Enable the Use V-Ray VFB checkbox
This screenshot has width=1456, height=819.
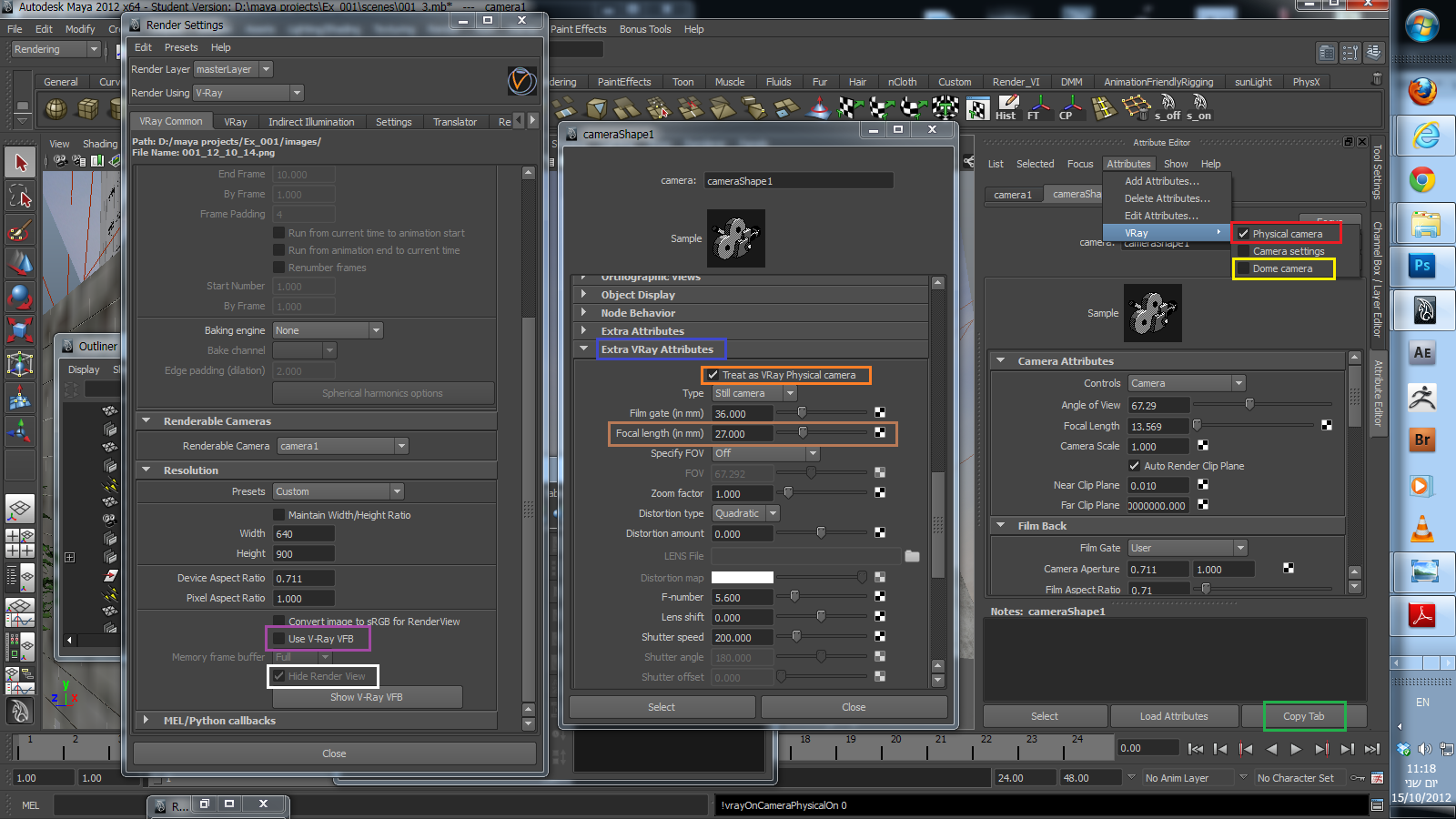pos(279,639)
